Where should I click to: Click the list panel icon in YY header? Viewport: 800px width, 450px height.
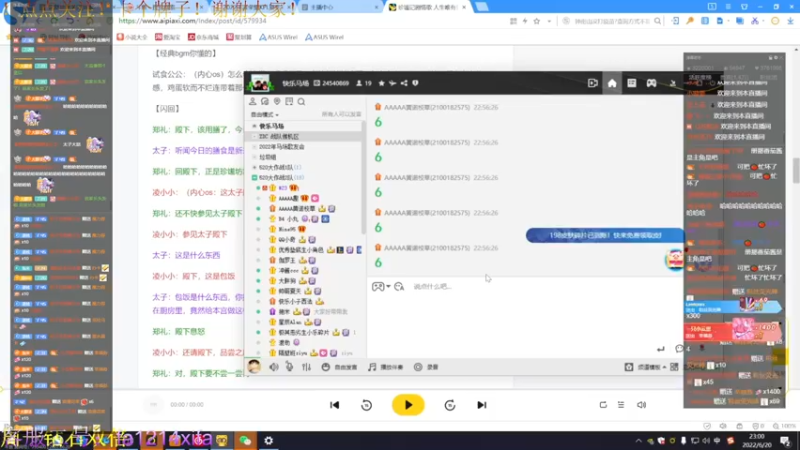[632, 83]
